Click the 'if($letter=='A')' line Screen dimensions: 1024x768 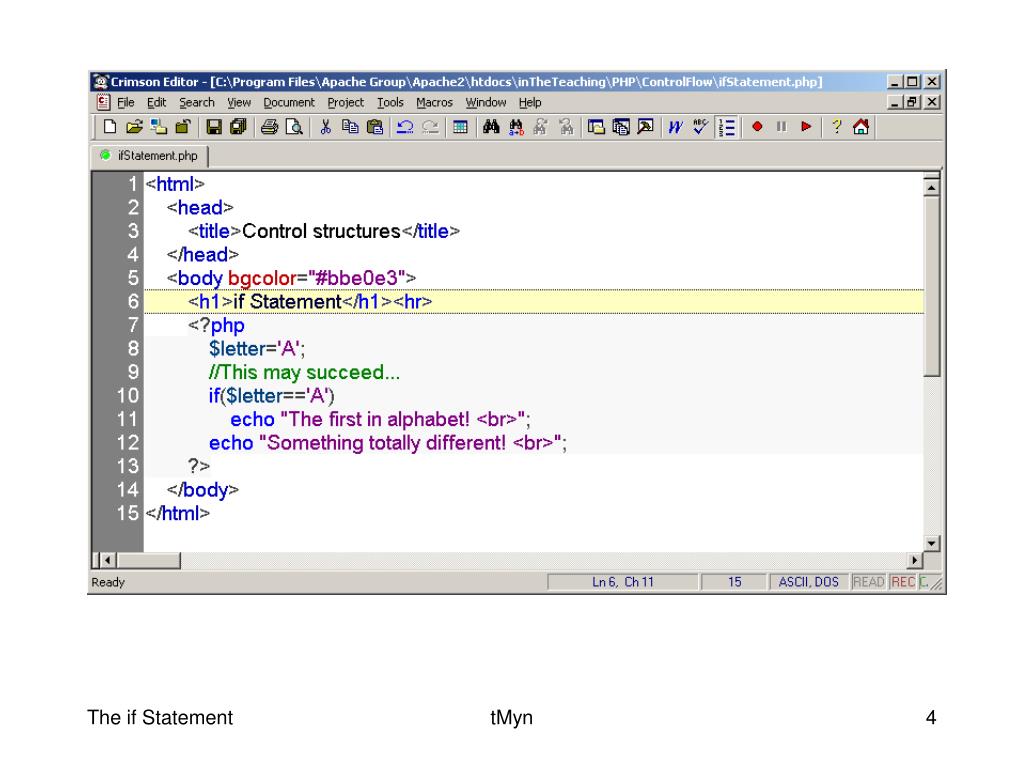click(x=271, y=396)
